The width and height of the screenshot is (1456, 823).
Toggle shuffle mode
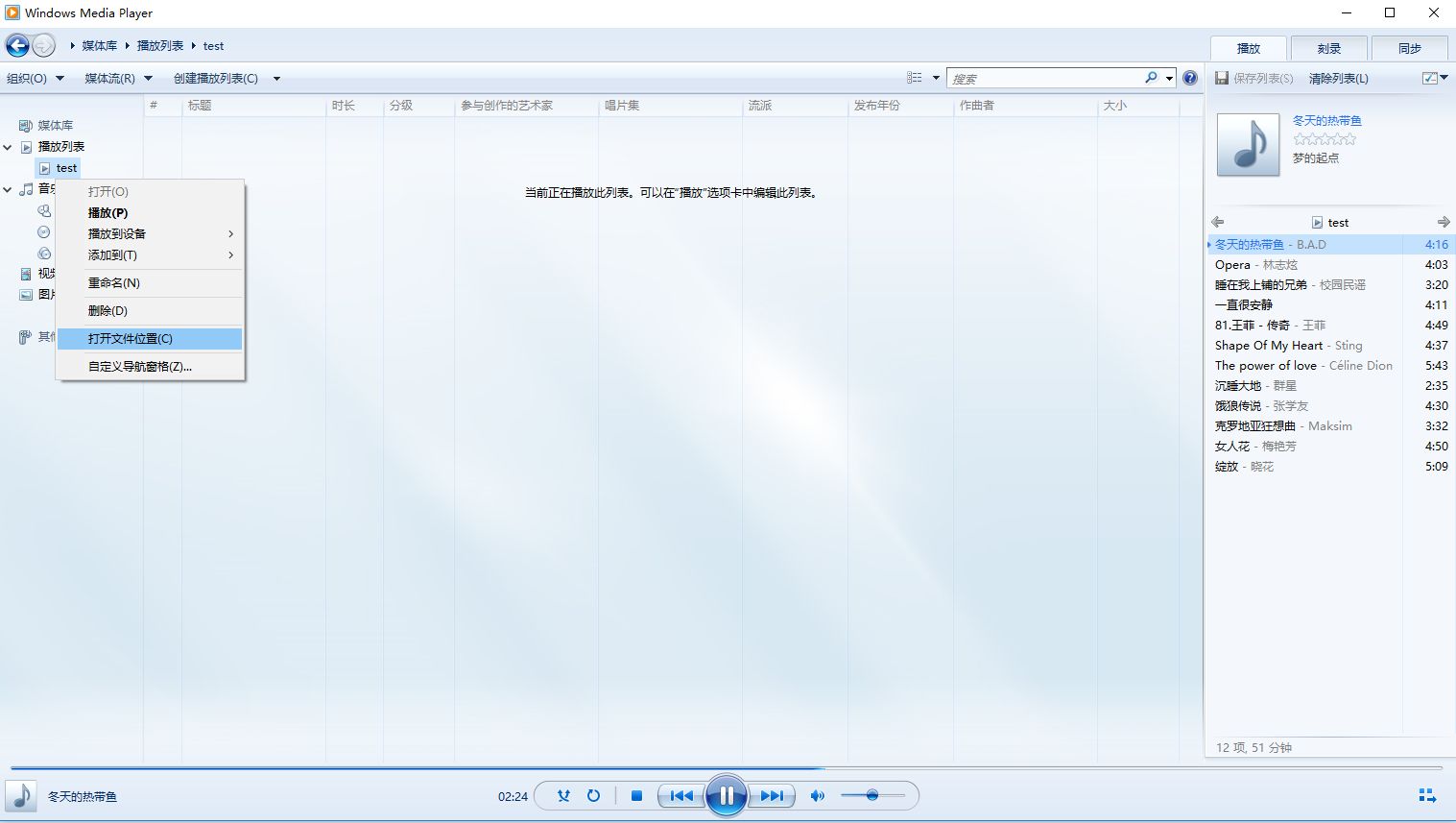563,795
